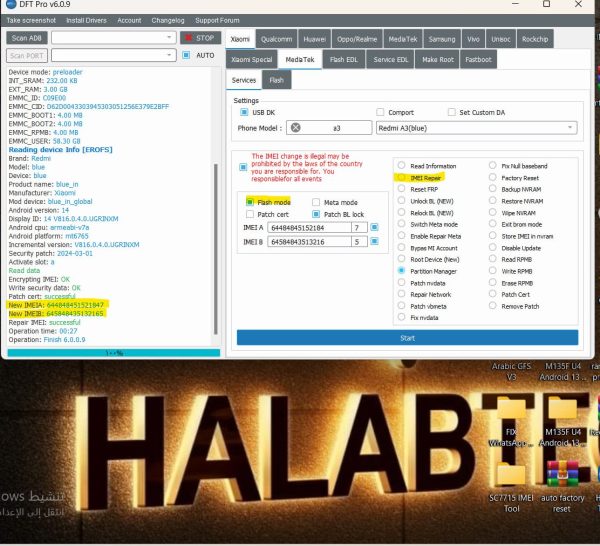Switch to the Qualcomm brand tab
Viewport: 600px width, 546px height.
(276, 39)
